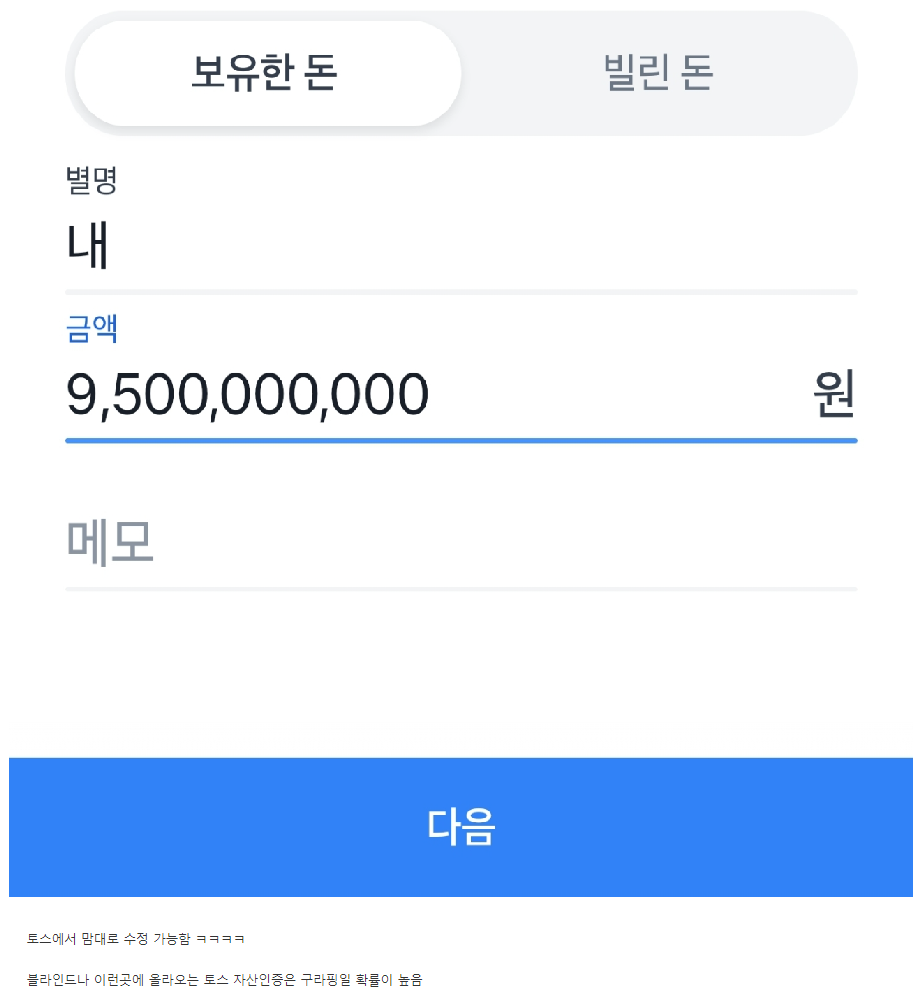Click the gray underline below the 별명 field

pos(460,292)
